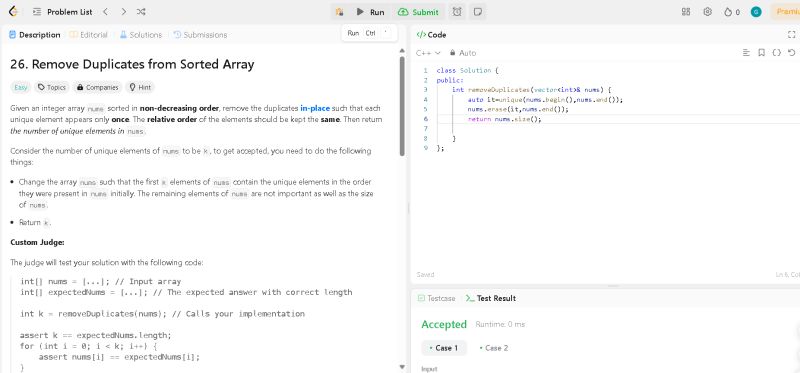Expand the Topics tag

pyautogui.click(x=52, y=87)
